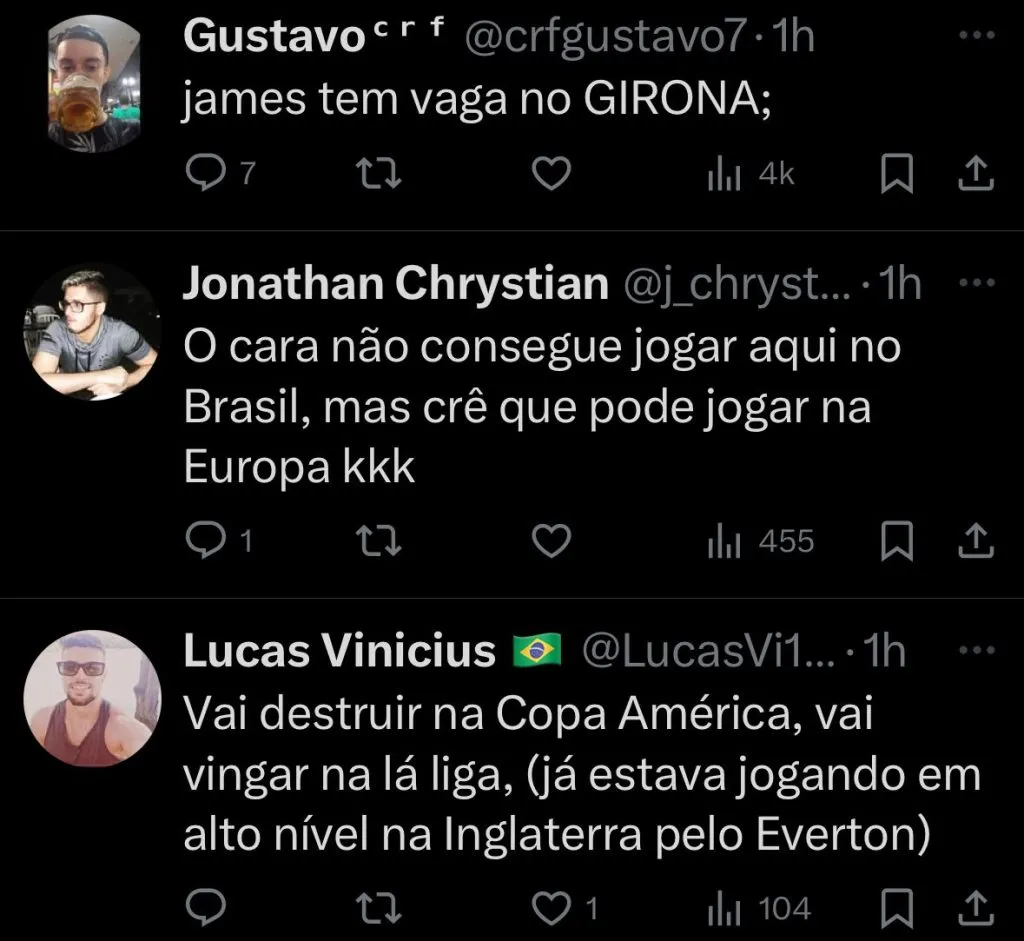
Task: Like Gustavo's tweet about James
Action: [x=550, y=175]
